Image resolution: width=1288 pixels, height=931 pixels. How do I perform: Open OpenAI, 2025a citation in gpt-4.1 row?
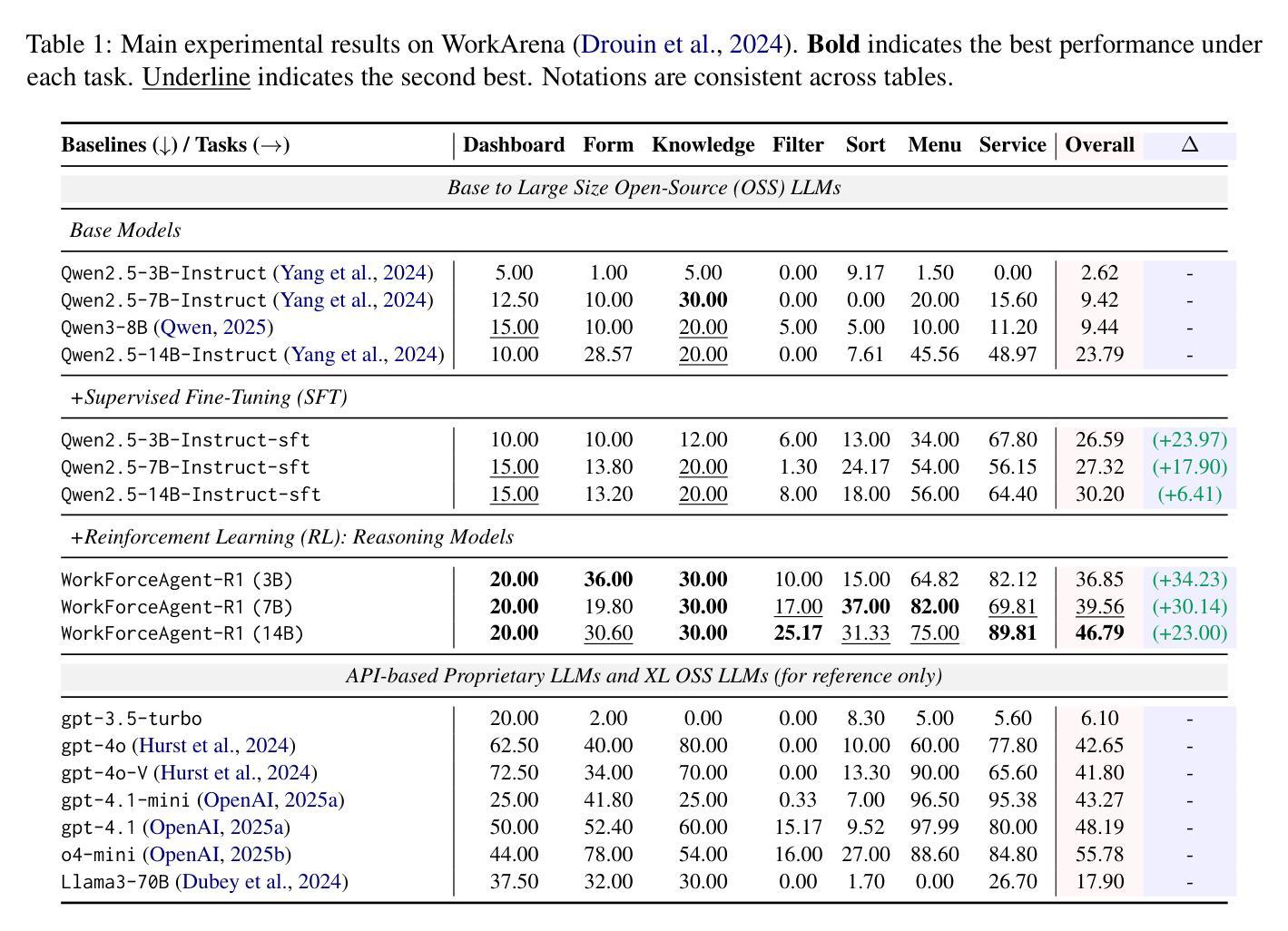(216, 828)
